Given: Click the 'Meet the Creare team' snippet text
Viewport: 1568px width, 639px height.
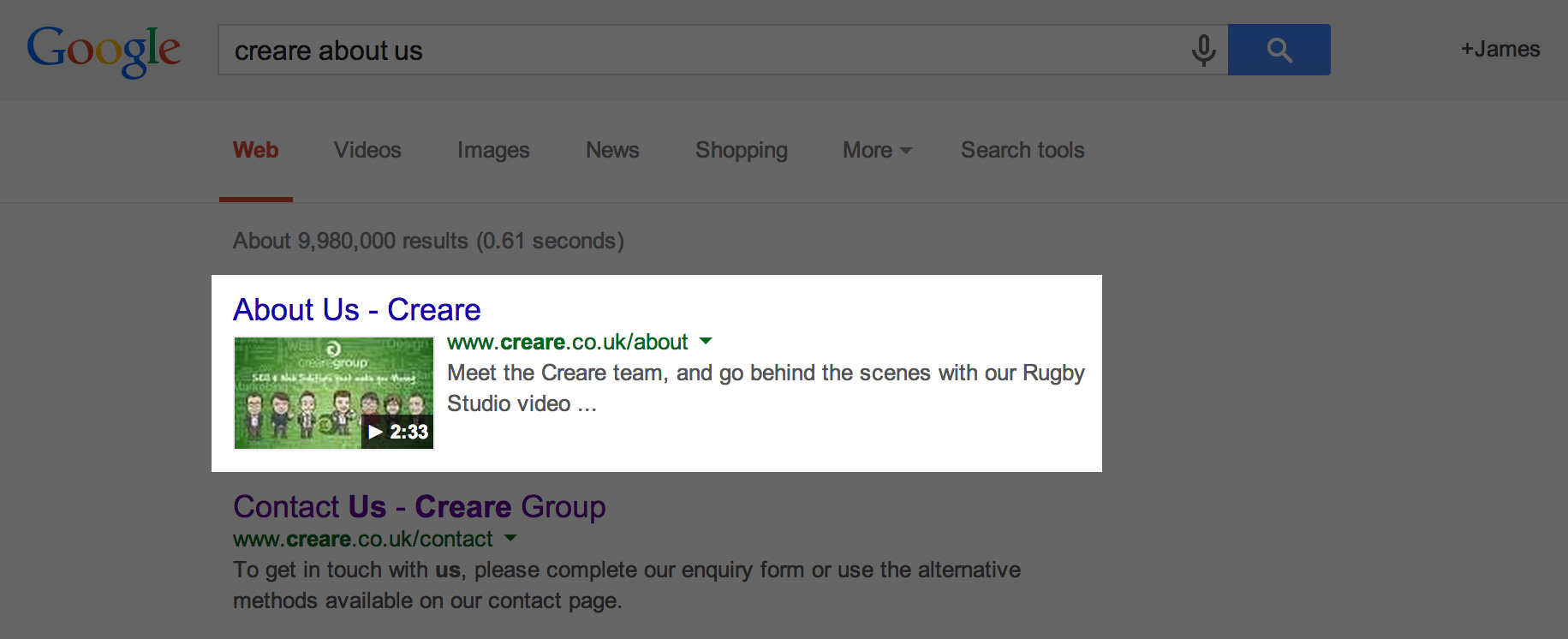Looking at the screenshot, I should [x=766, y=388].
